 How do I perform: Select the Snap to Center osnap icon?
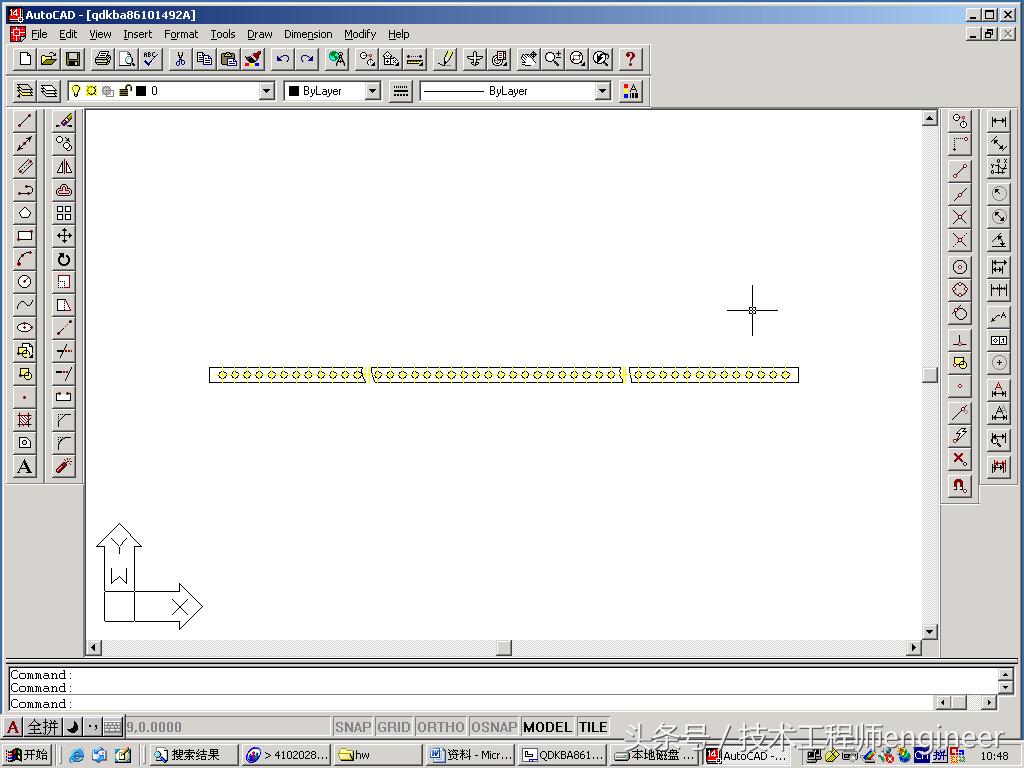[x=959, y=267]
